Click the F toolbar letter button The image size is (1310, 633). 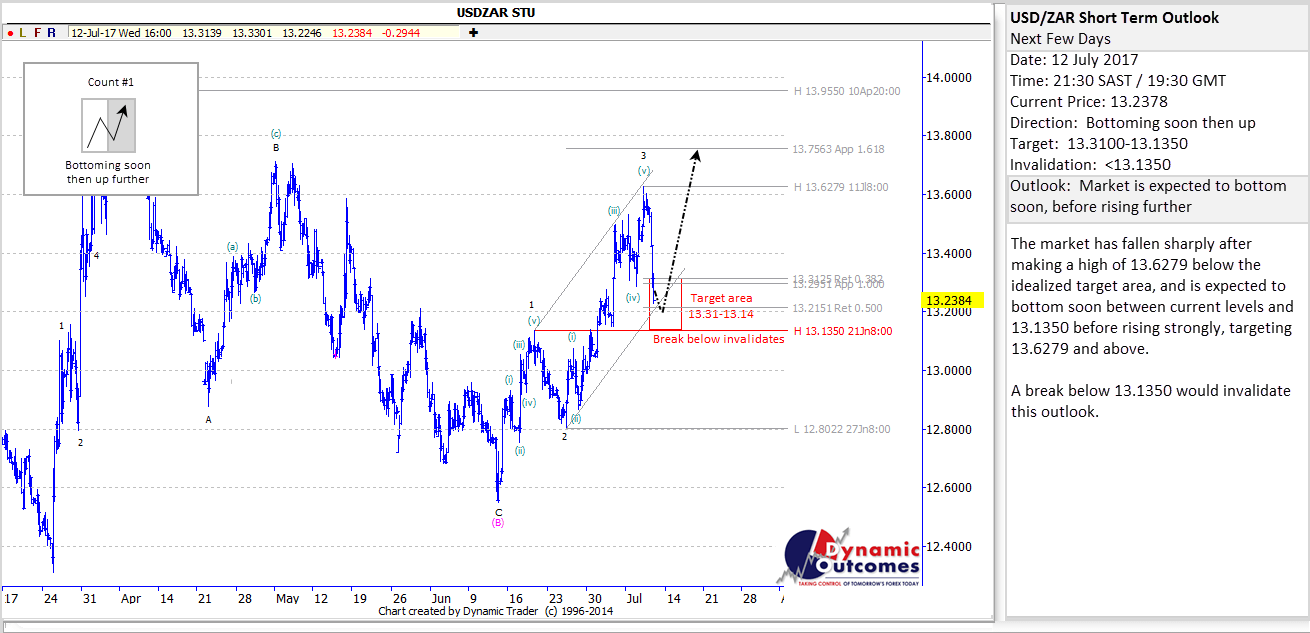[37, 33]
